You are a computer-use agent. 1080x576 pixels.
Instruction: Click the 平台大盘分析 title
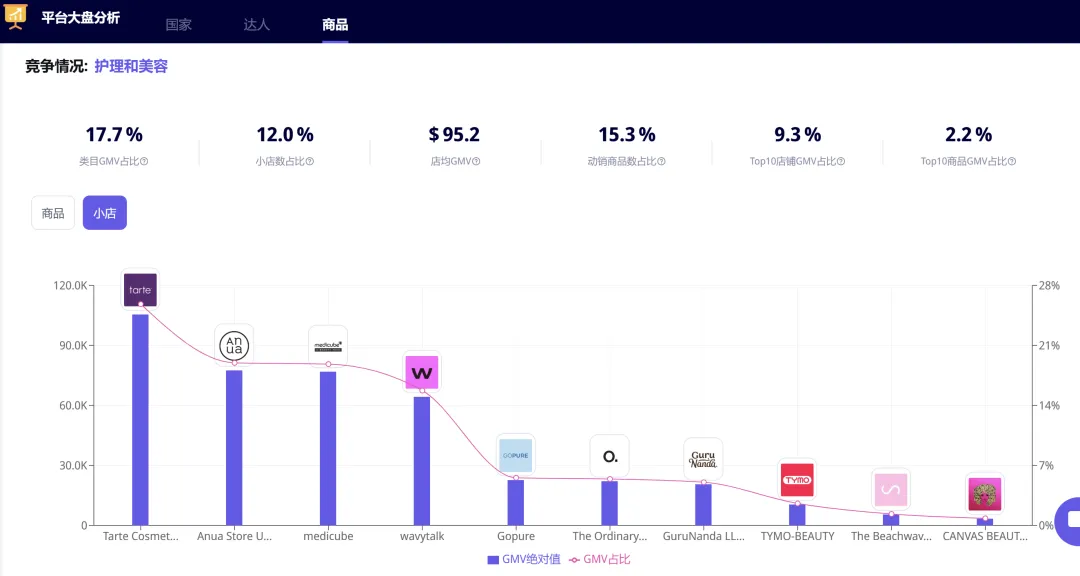(81, 18)
